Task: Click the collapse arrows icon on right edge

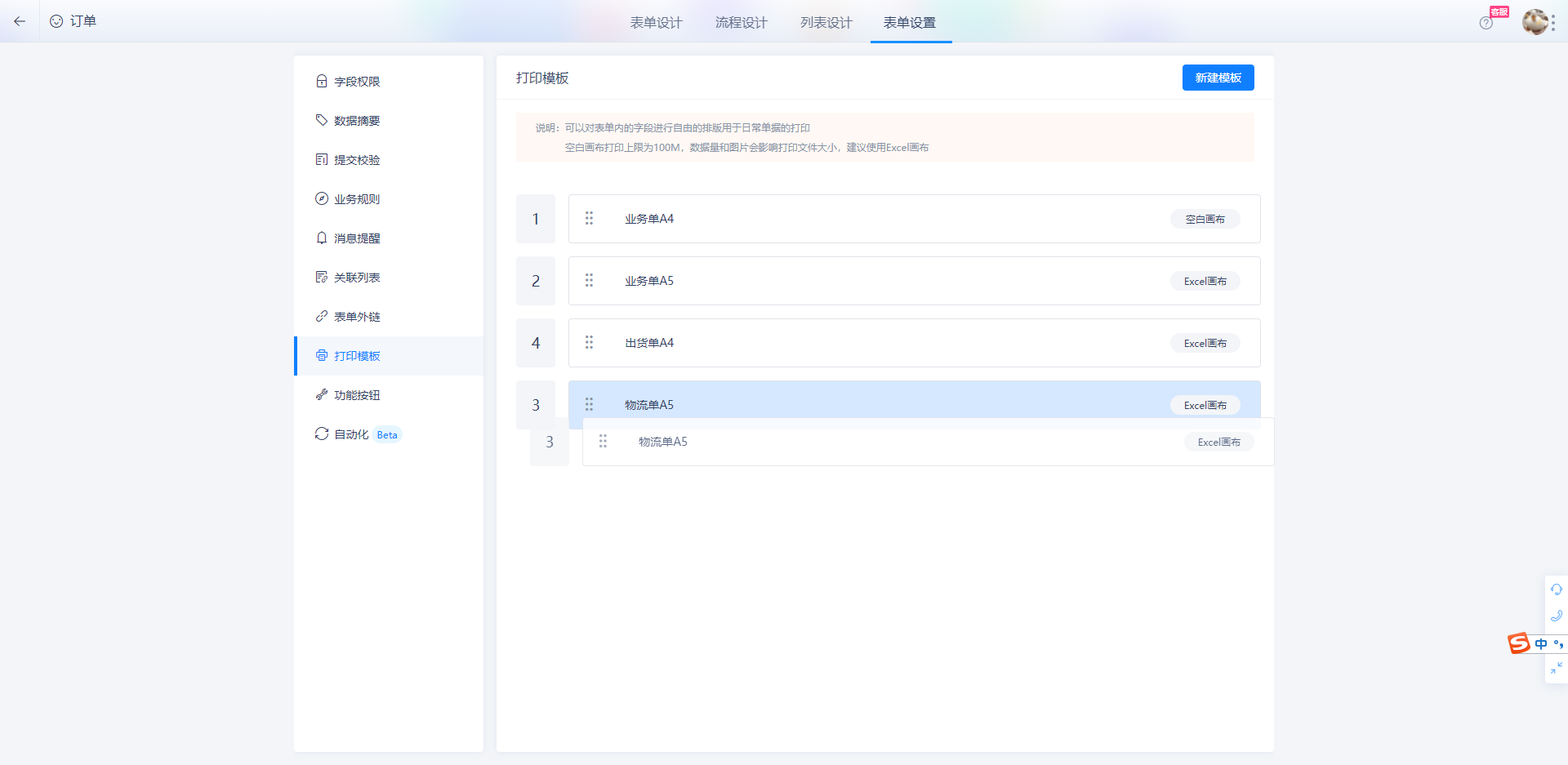Action: click(1557, 668)
